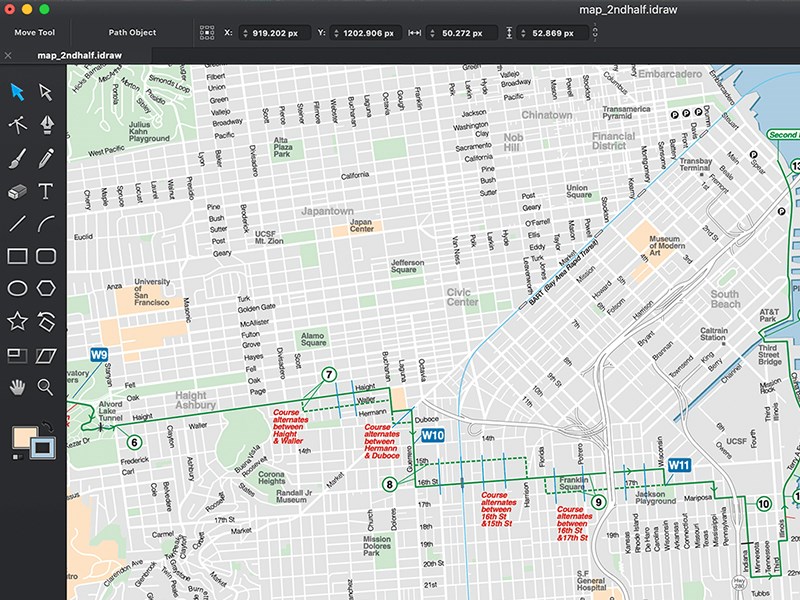Image resolution: width=800 pixels, height=600 pixels.
Task: Select the Line tool
Action: pyautogui.click(x=17, y=223)
